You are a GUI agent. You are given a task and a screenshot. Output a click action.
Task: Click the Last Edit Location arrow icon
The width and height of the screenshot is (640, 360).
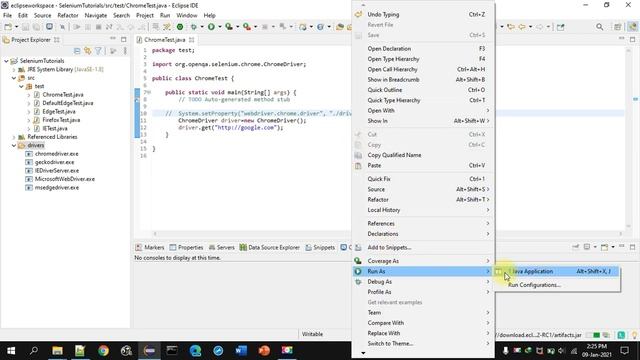511,27
